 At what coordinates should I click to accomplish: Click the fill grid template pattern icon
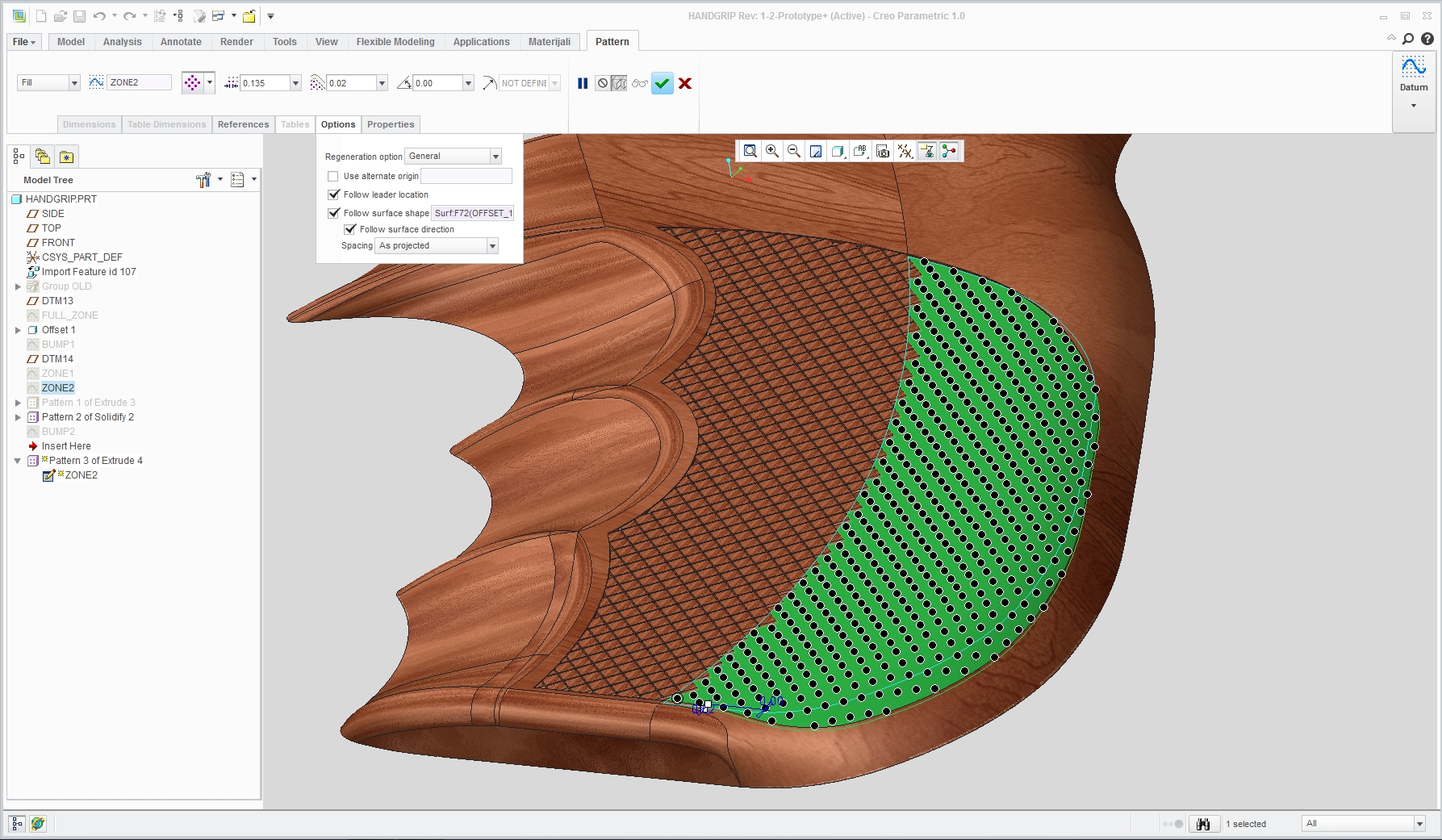tap(192, 82)
